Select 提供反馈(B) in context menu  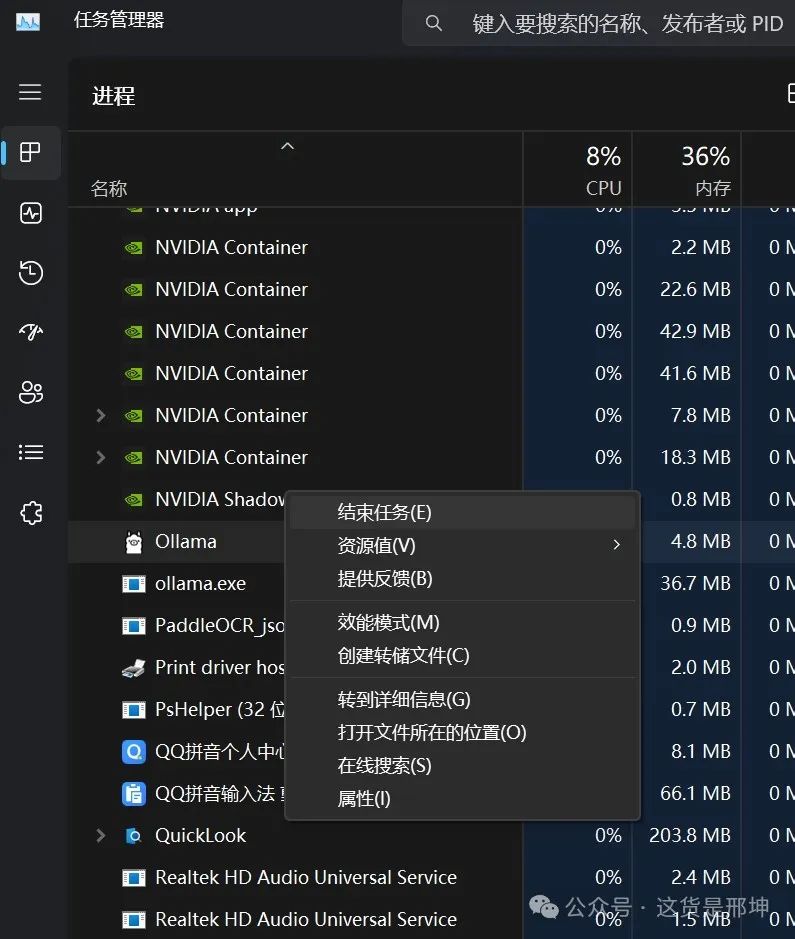tap(462, 578)
